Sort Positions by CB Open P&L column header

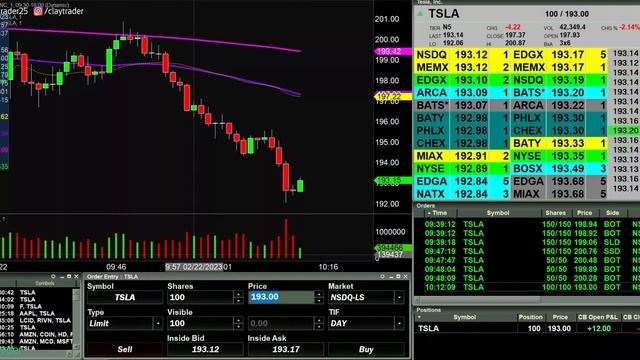[598, 317]
